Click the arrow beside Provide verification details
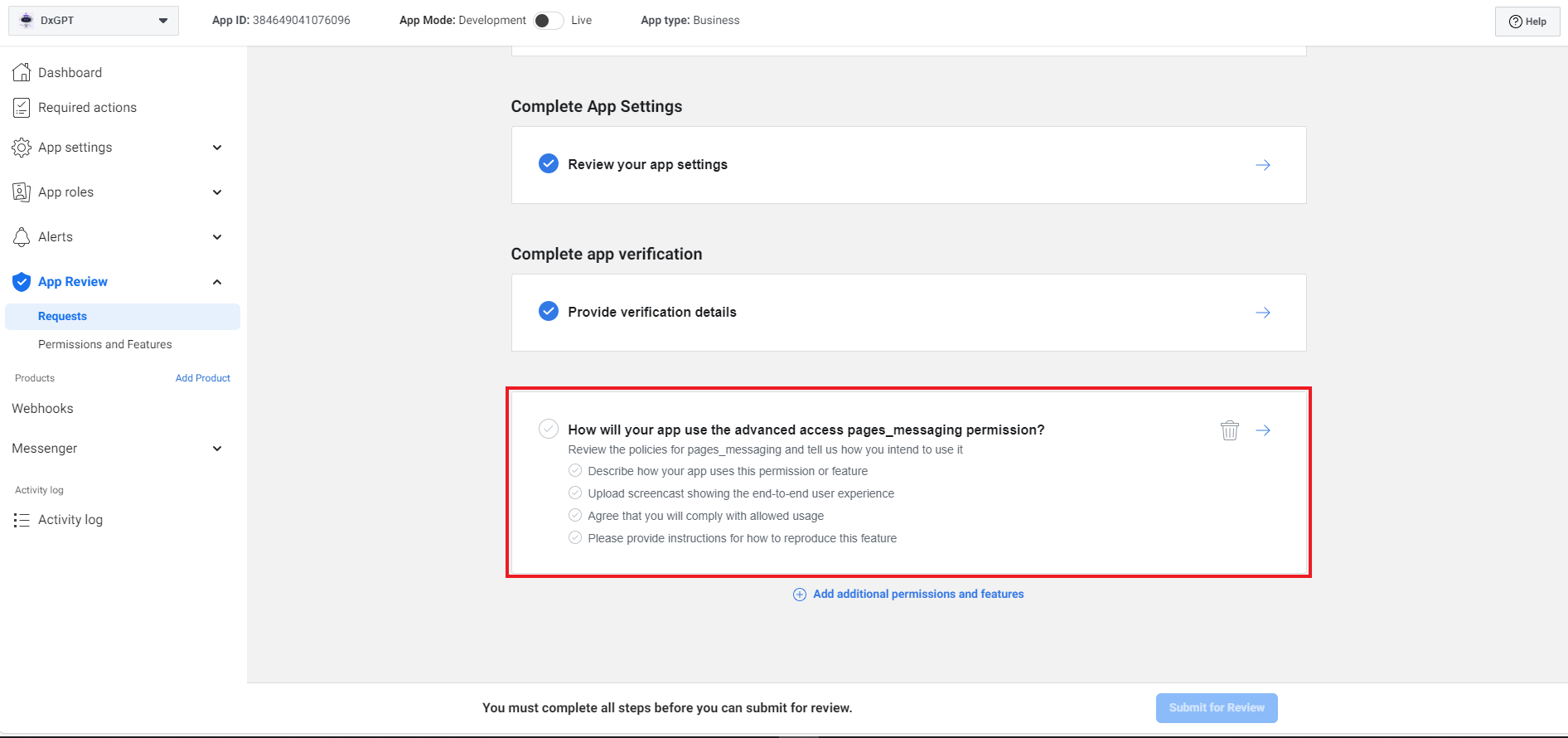The width and height of the screenshot is (1568, 738). point(1262,313)
